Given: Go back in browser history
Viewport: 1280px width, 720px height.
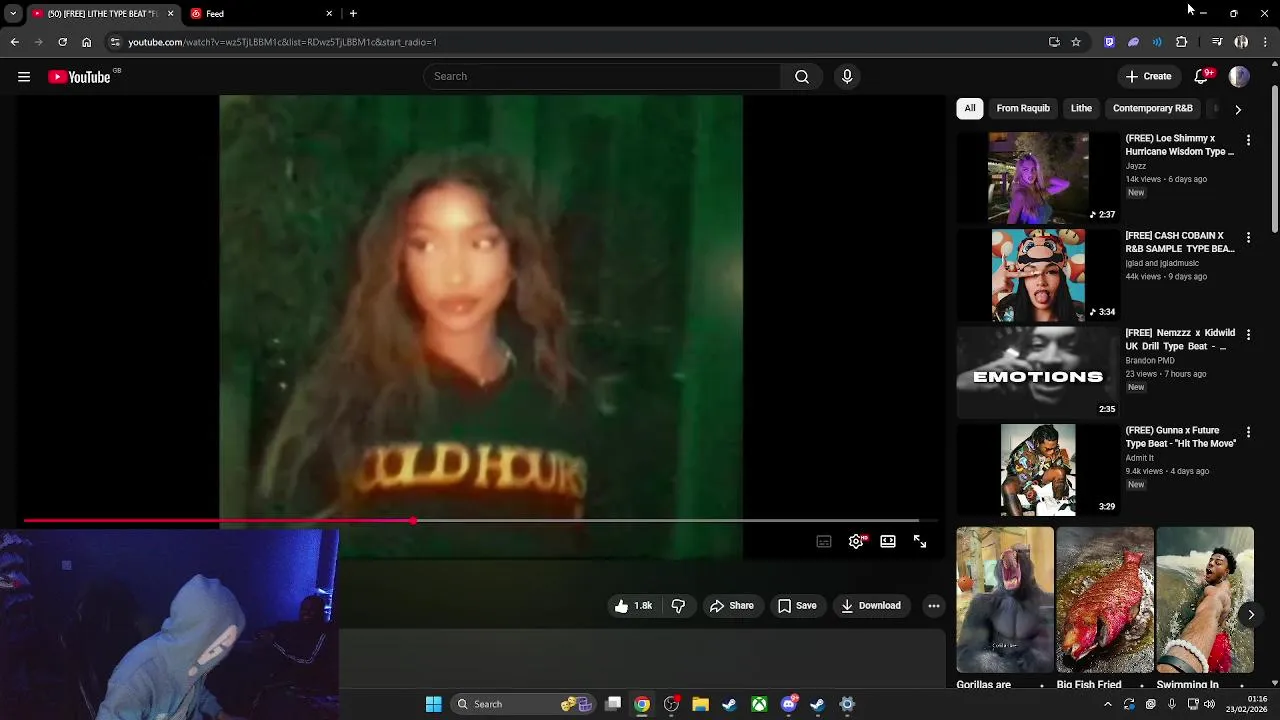Looking at the screenshot, I should pyautogui.click(x=15, y=42).
